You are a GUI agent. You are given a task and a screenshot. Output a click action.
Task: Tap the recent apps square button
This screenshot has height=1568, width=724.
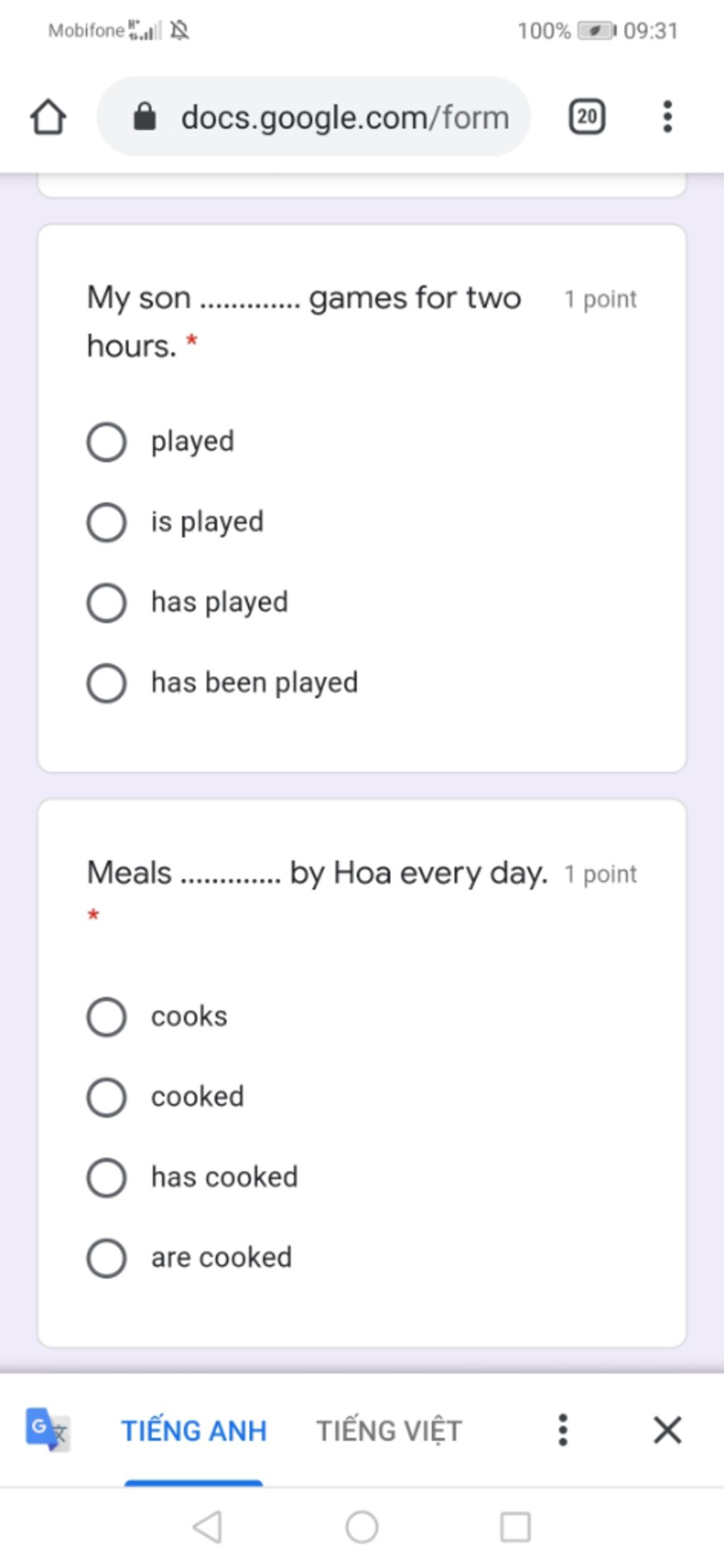[515, 1526]
